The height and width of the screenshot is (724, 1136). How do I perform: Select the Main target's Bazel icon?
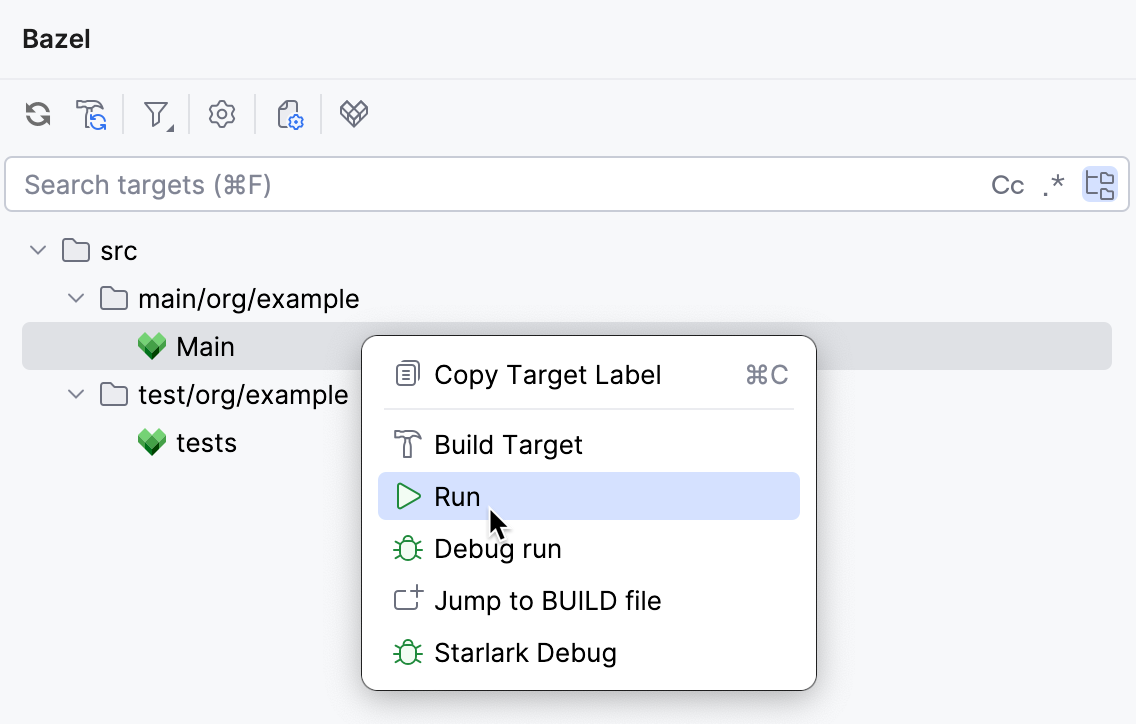click(151, 345)
